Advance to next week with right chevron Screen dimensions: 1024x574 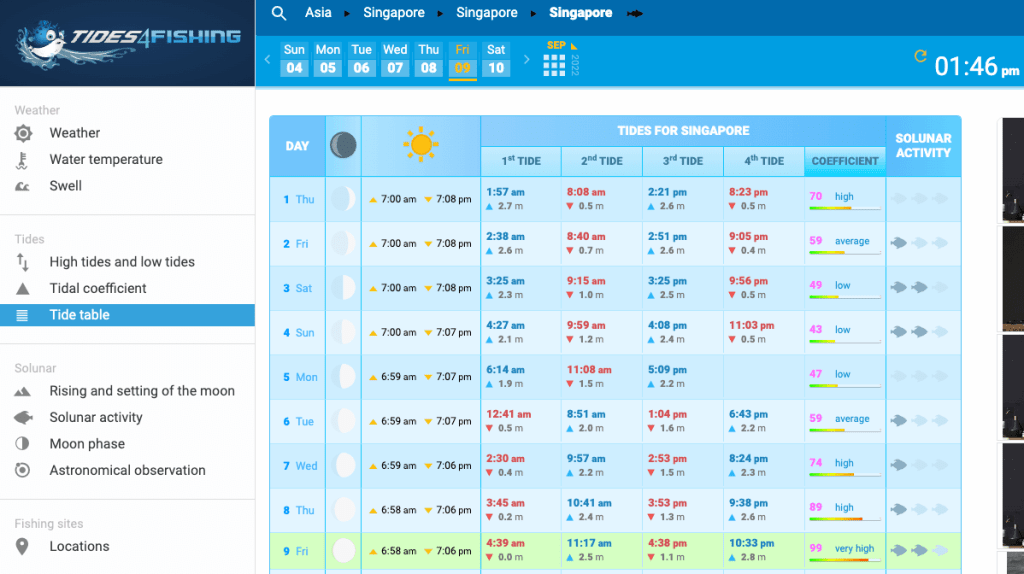[x=527, y=60]
